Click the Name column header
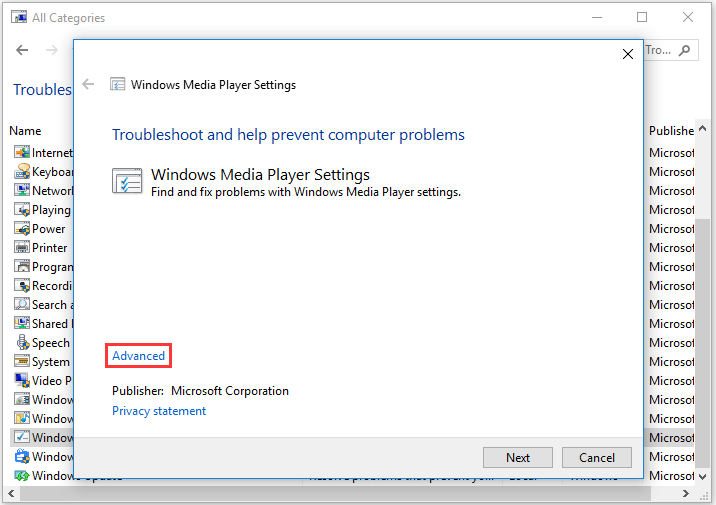The image size is (716, 505). pyautogui.click(x=25, y=131)
